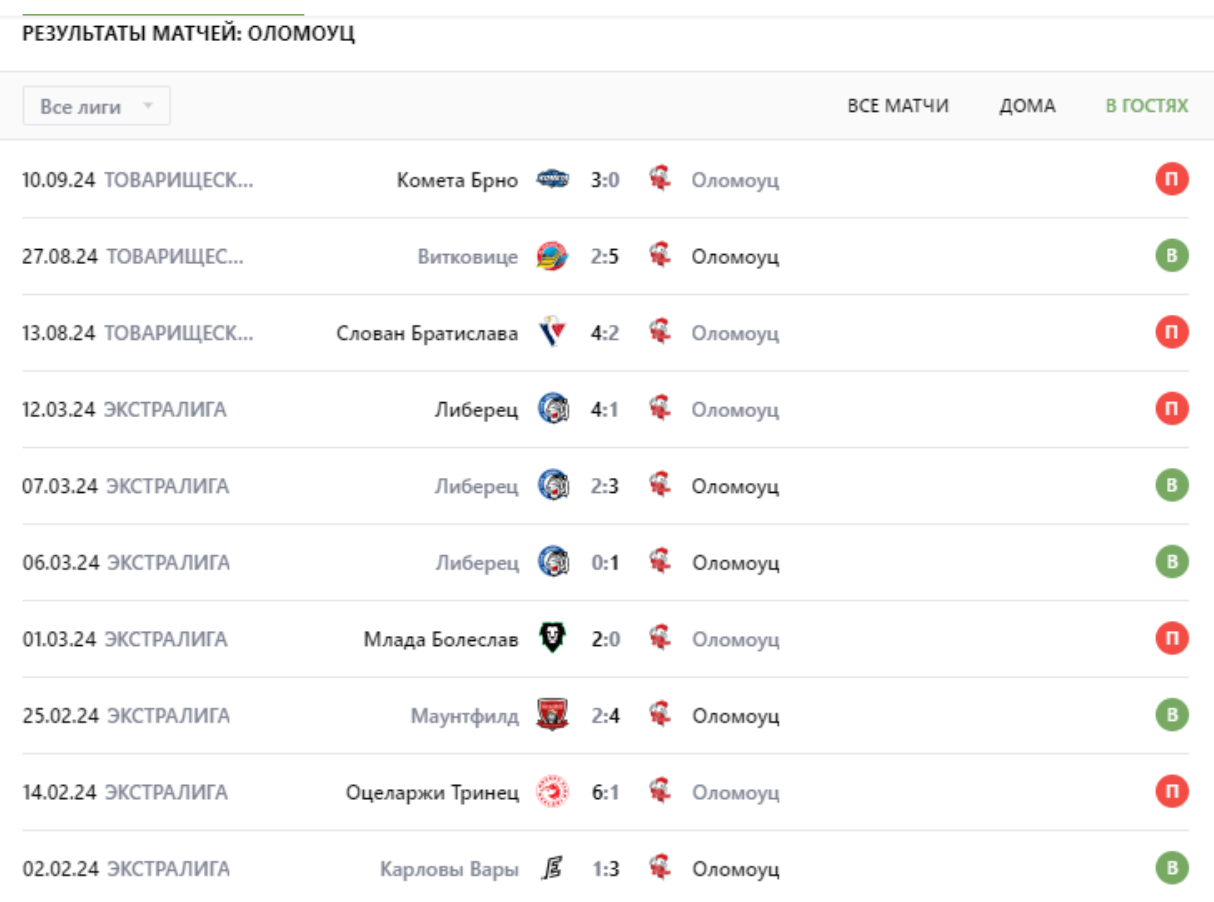This screenshot has width=1214, height=902.
Task: Click the red loss badge for 10.09.24 match
Action: (1172, 180)
